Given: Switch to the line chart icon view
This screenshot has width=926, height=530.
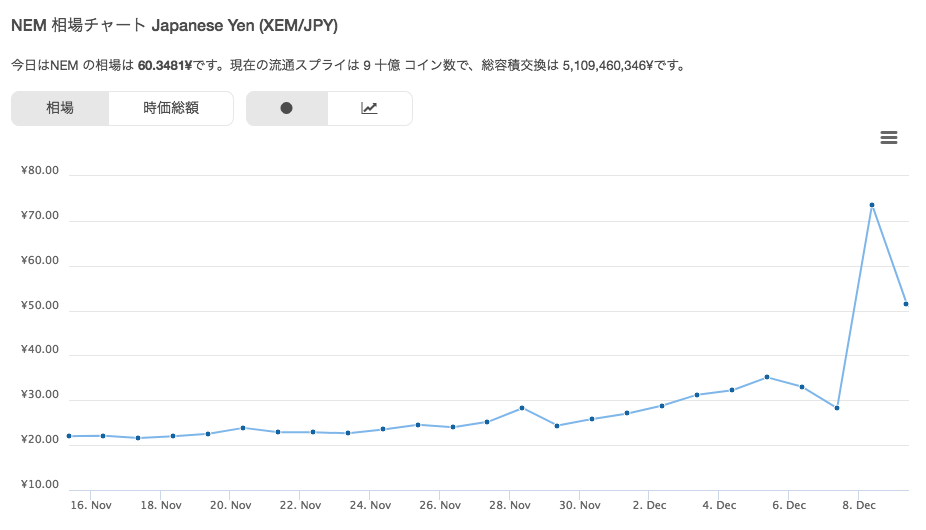Looking at the screenshot, I should [x=370, y=108].
